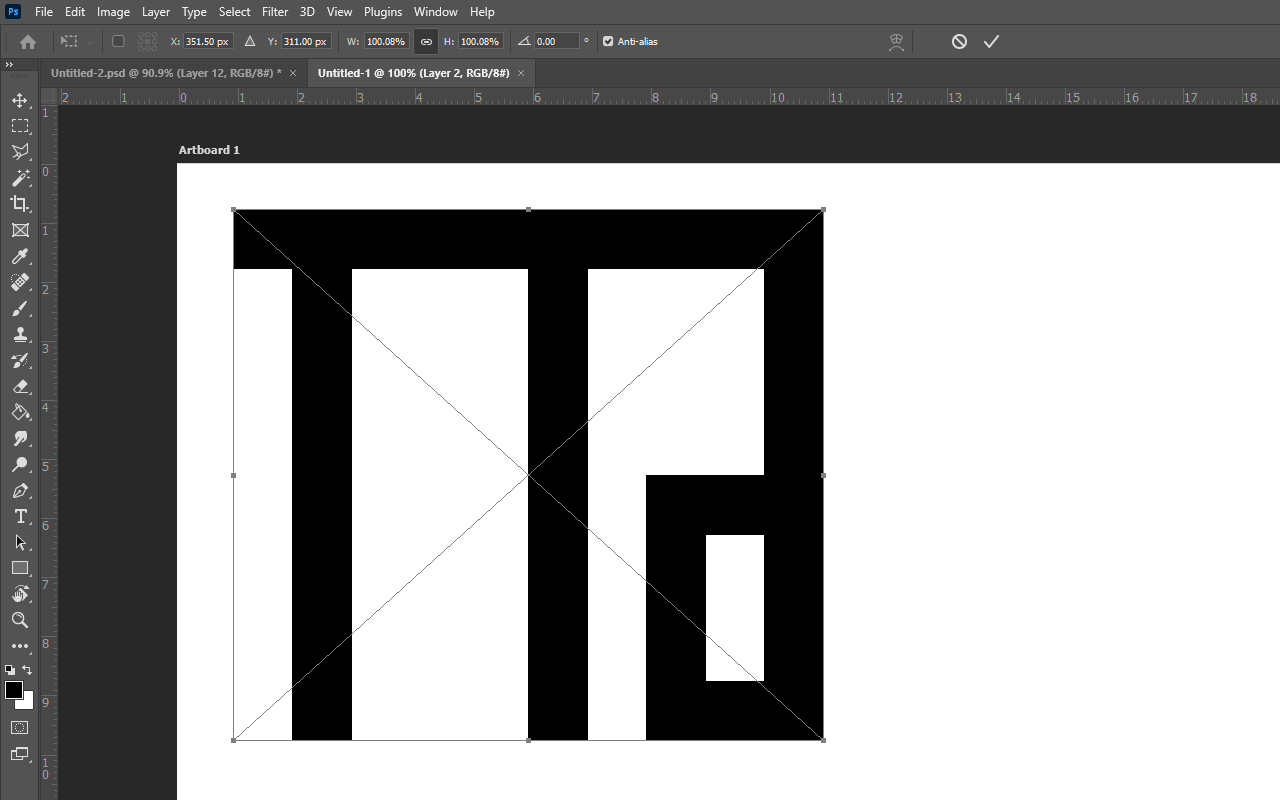
Task: Select the Brush tool
Action: click(20, 309)
